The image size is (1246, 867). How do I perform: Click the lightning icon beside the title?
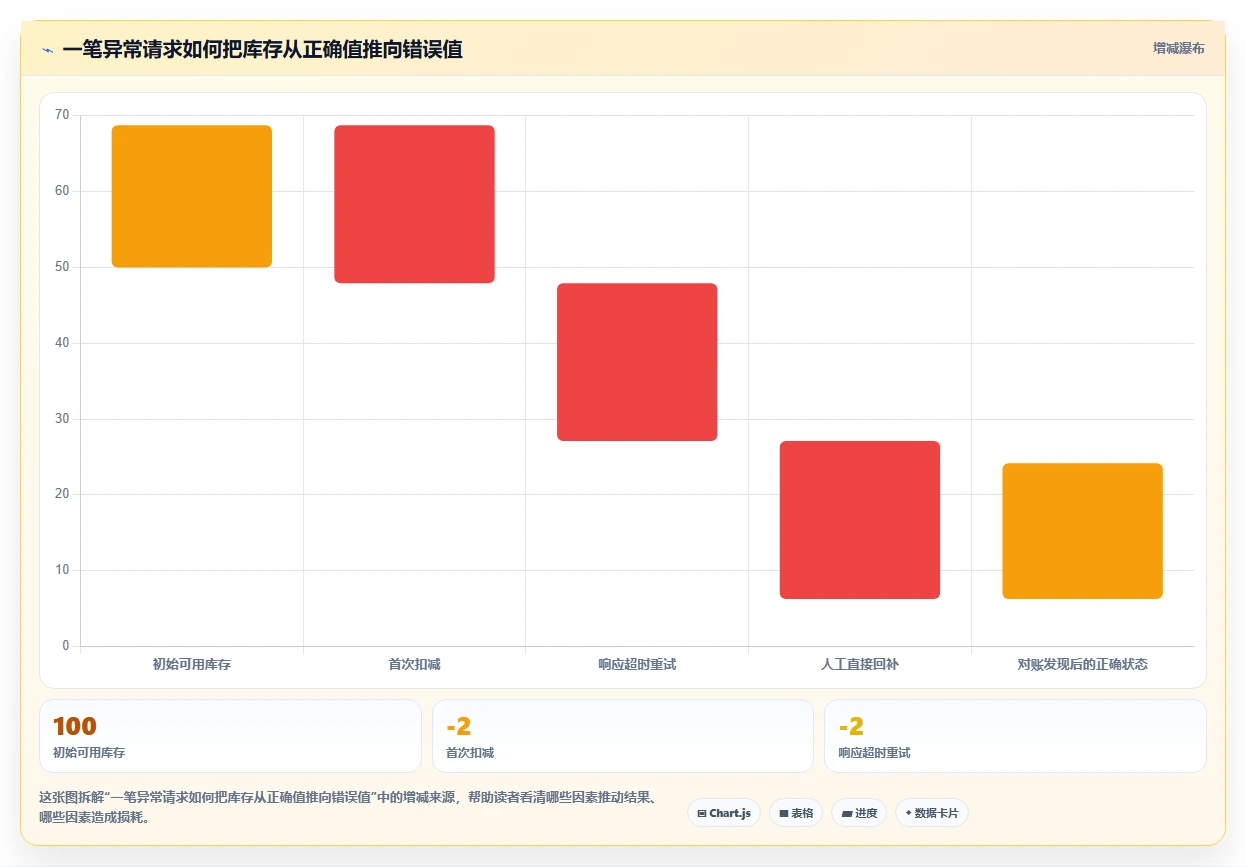[47, 49]
